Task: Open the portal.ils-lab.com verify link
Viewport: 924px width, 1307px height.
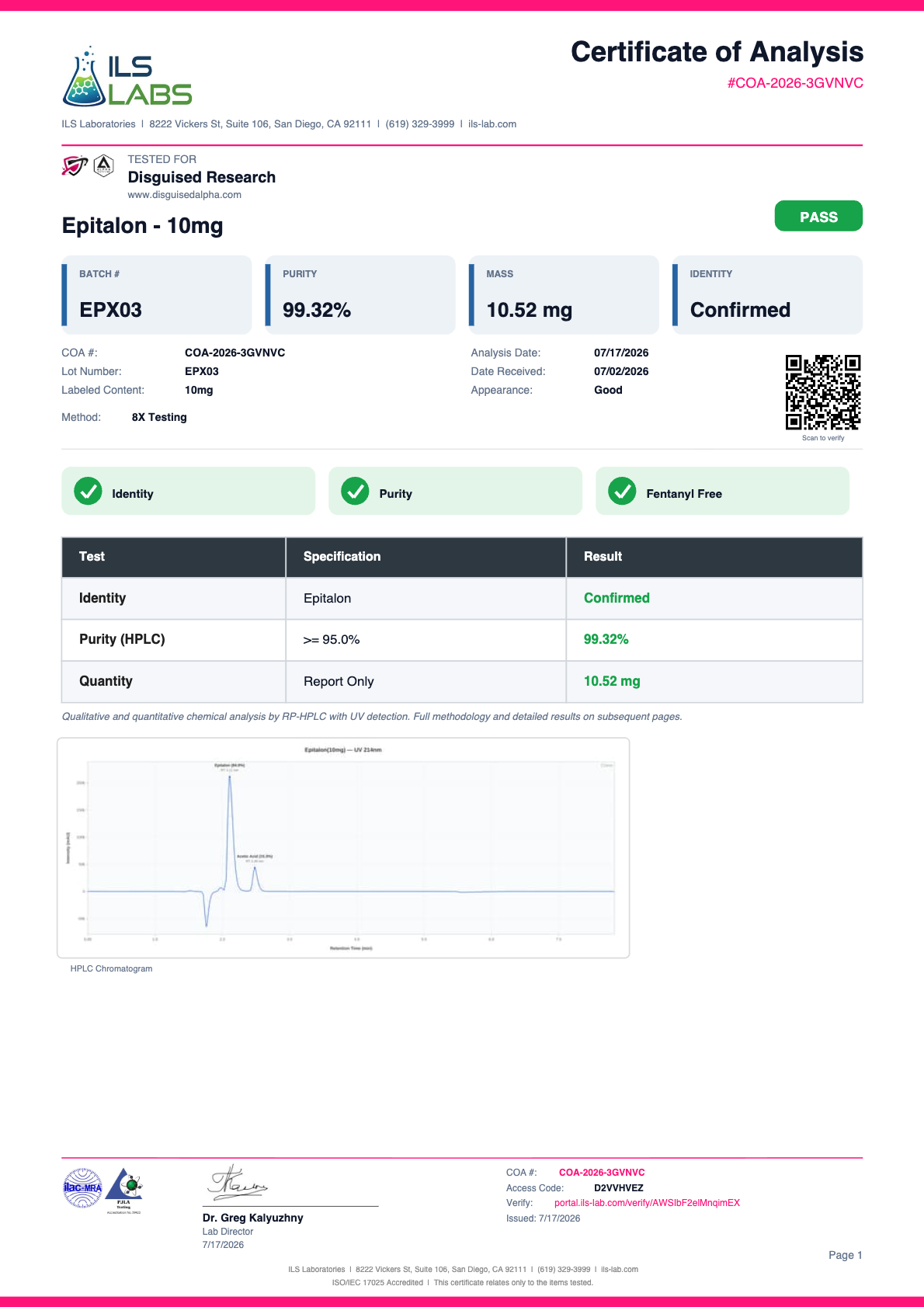Action: (647, 1203)
